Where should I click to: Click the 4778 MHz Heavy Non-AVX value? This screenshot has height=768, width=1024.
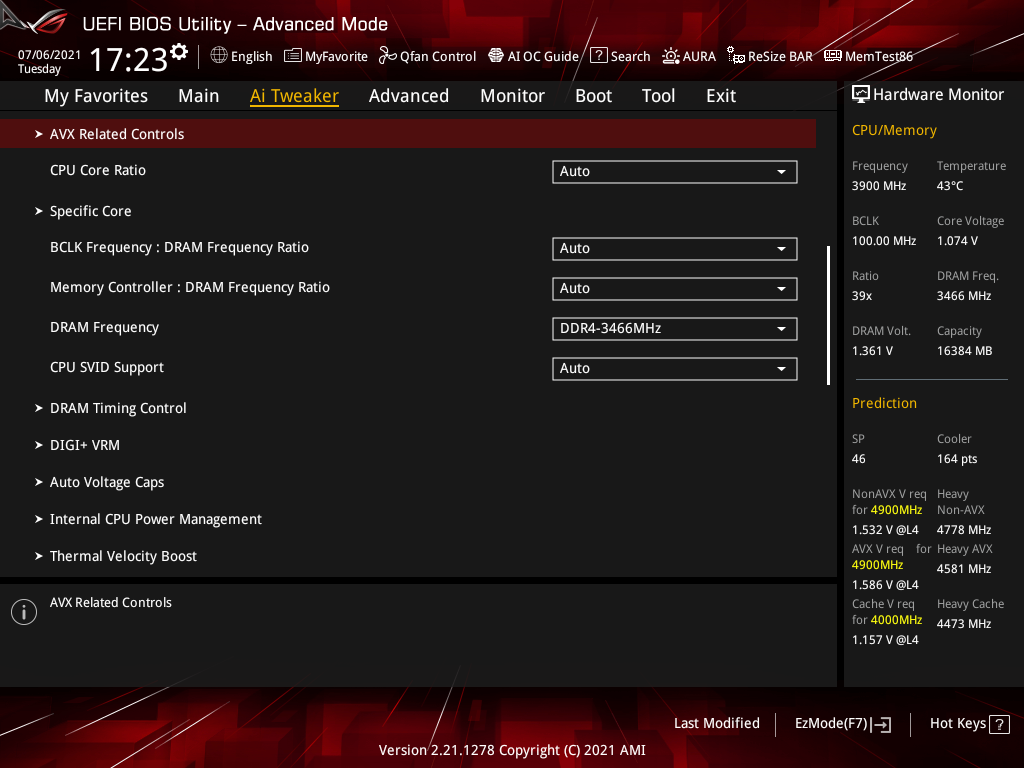964,530
